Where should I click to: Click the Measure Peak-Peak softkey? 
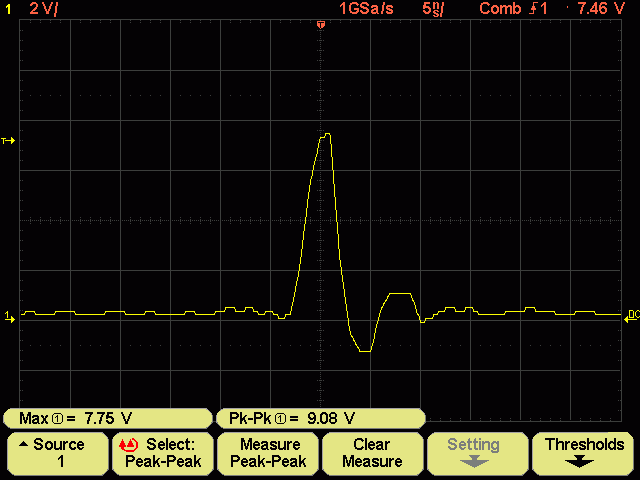click(268, 453)
